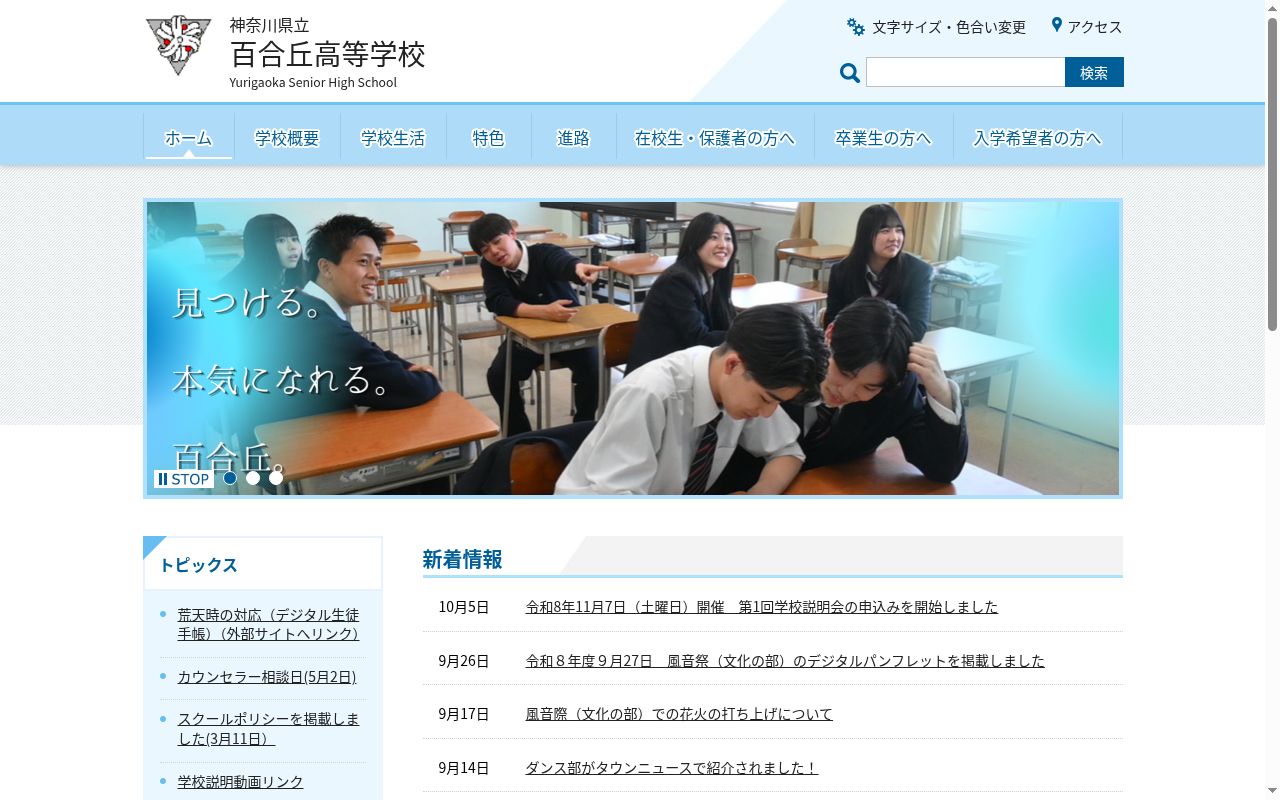Screen dimensions: 1280x800
Task: Open カウンセラー相談日(5月2日) link
Action: point(267,677)
